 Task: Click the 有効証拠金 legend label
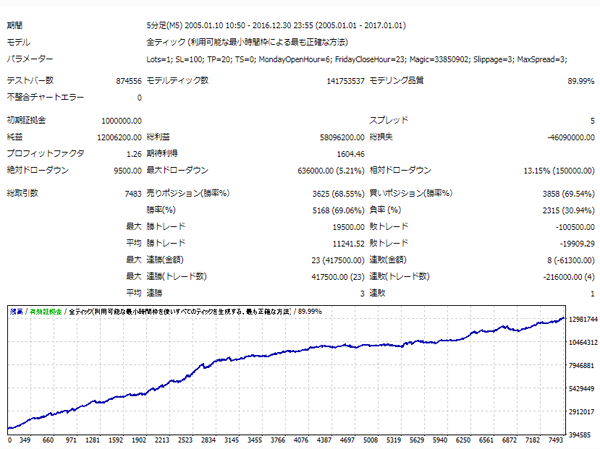(46, 312)
